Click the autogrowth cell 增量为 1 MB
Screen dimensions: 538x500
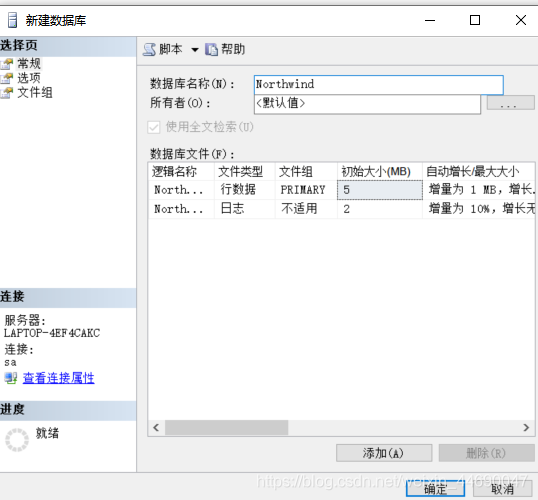(x=480, y=190)
